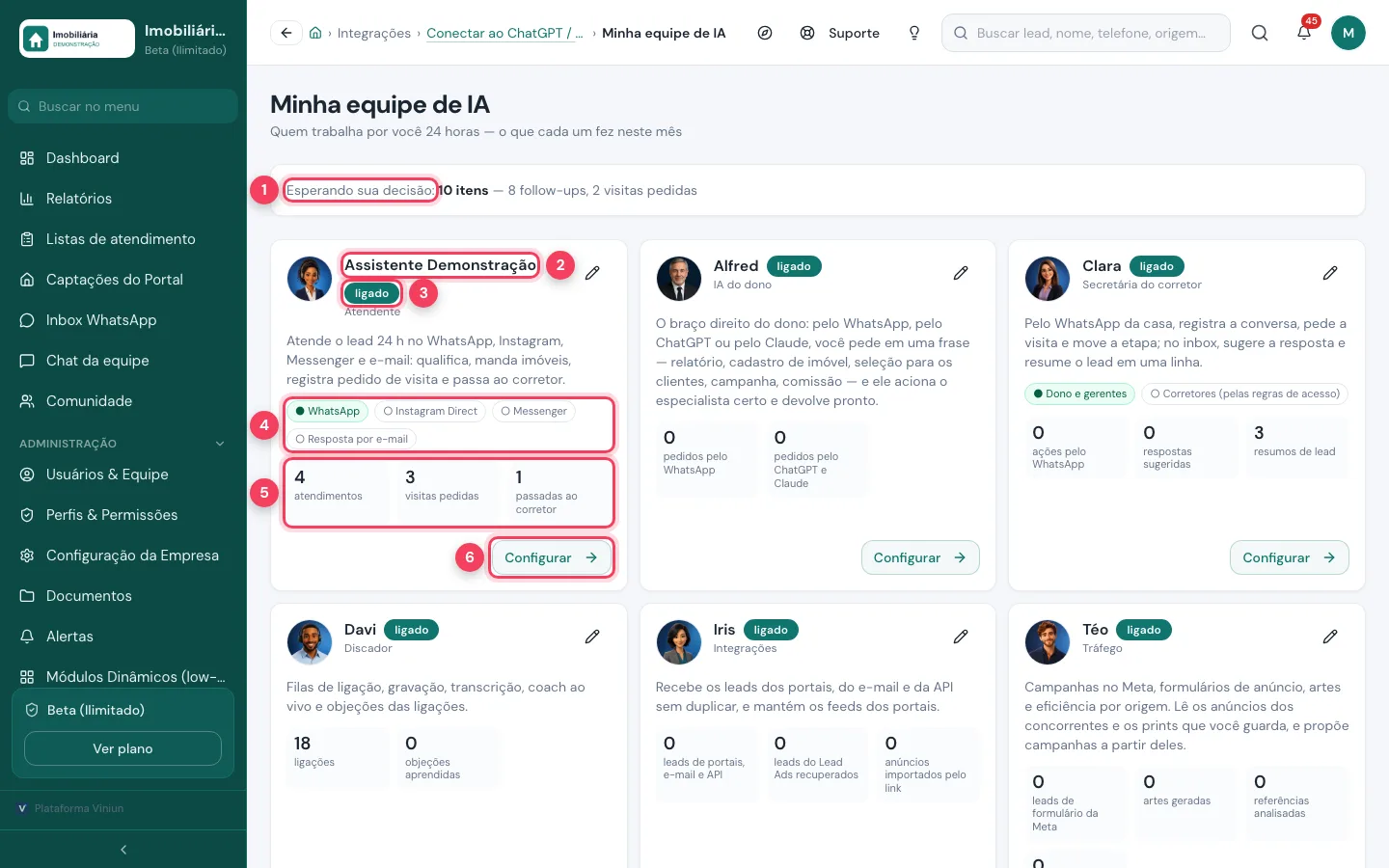The height and width of the screenshot is (868, 1389).
Task: Open the M user avatar menu
Action: tap(1348, 33)
